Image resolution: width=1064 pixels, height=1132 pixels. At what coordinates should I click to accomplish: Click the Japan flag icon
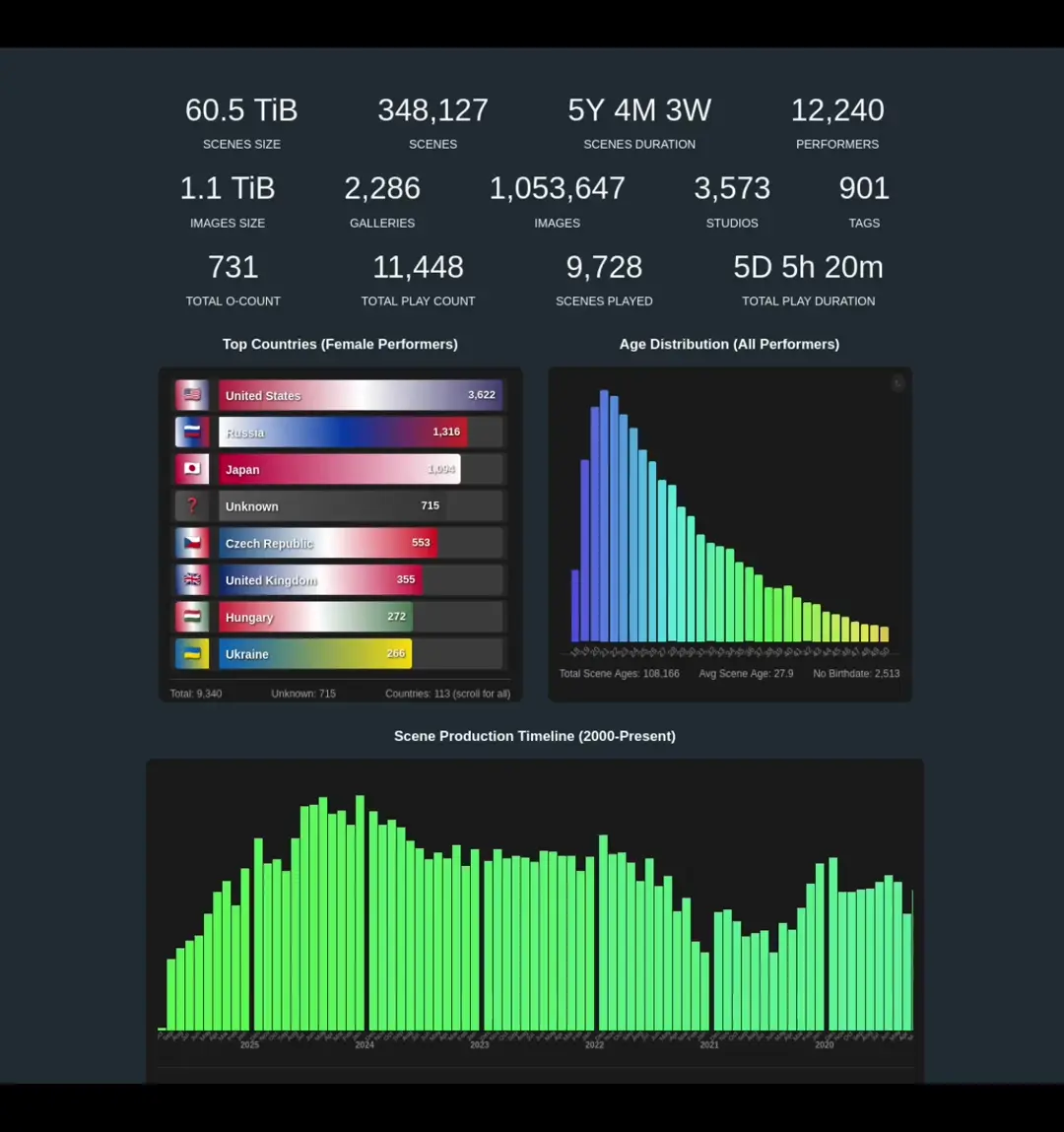point(192,469)
